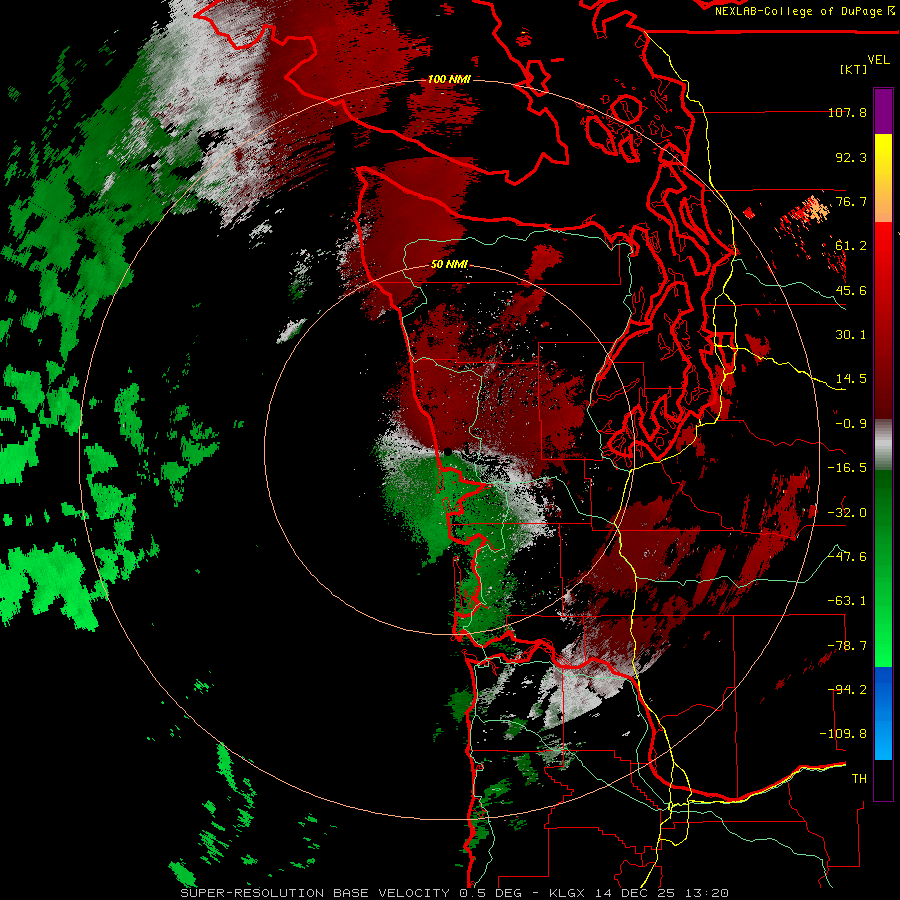This screenshot has height=900, width=900.
Task: Click the -16.5 legend value
Action: click(x=847, y=468)
